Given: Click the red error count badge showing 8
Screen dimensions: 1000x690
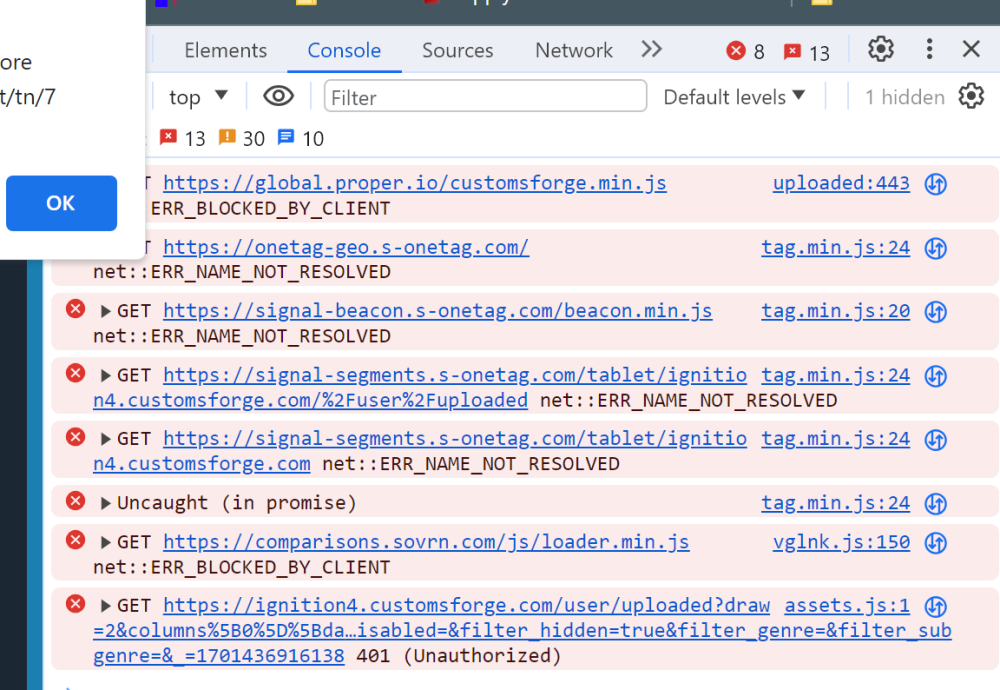Looking at the screenshot, I should (x=746, y=51).
